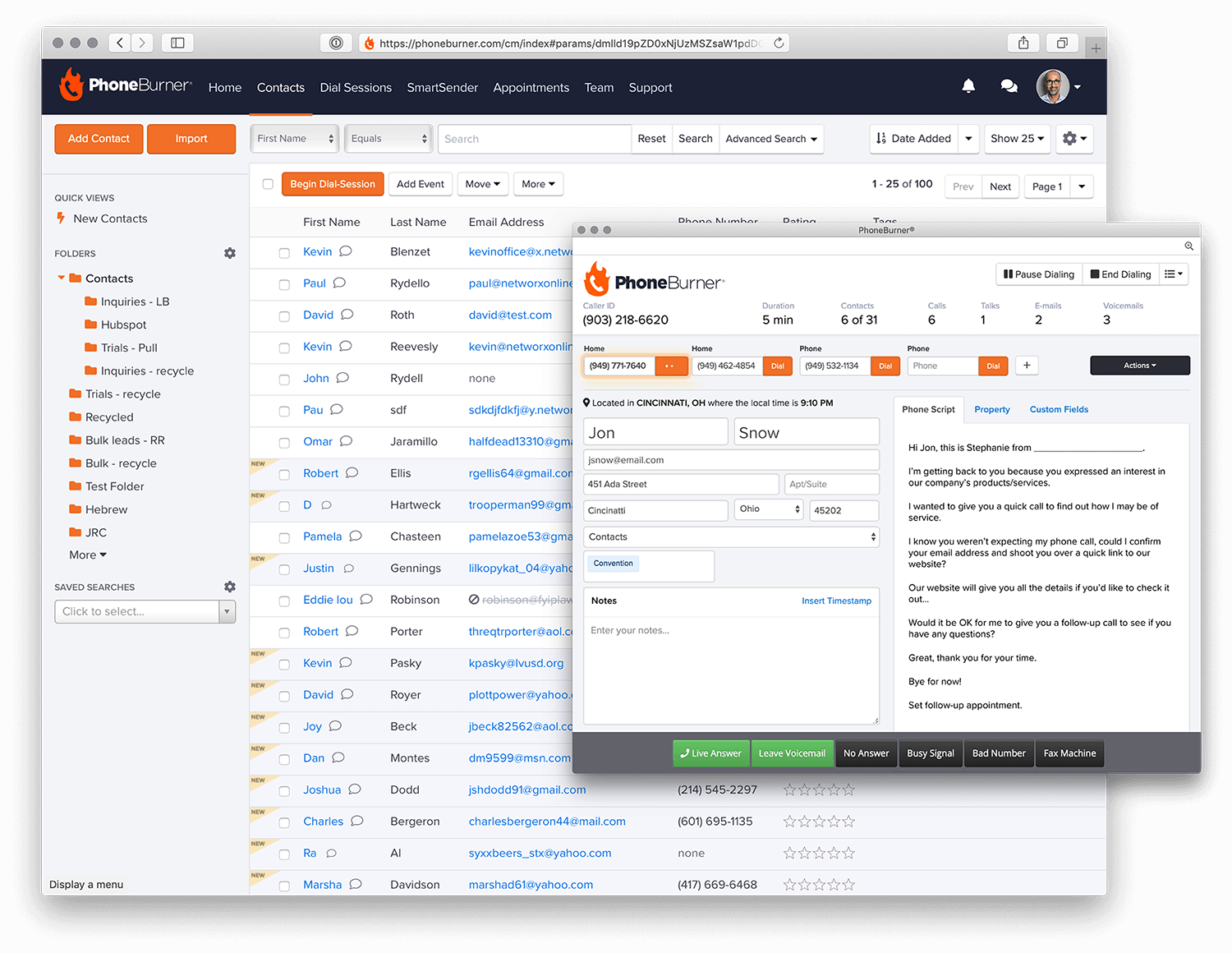Open chat bubble for Paul Rydello

click(x=339, y=283)
